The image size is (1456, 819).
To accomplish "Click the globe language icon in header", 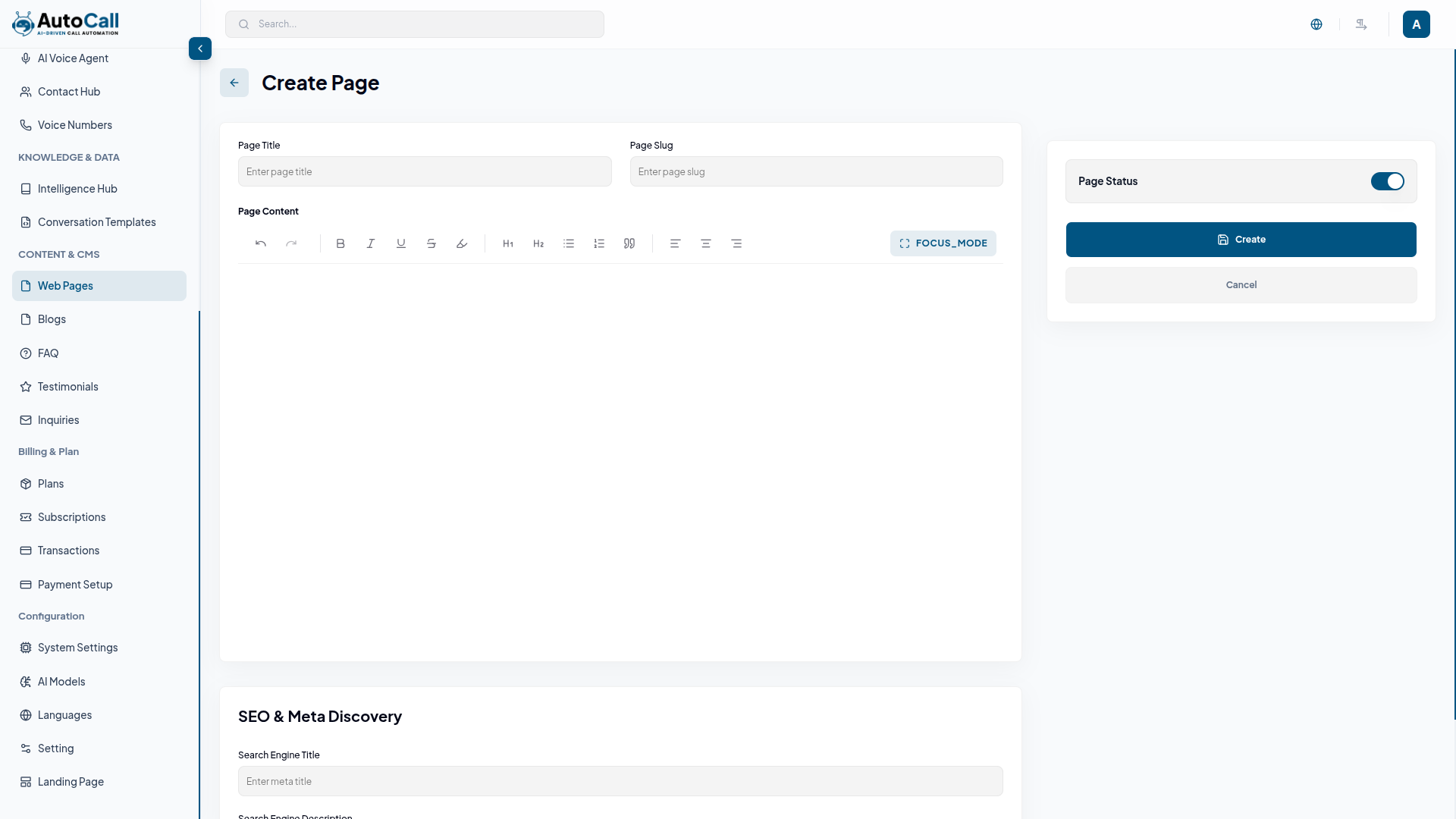I will click(x=1316, y=24).
